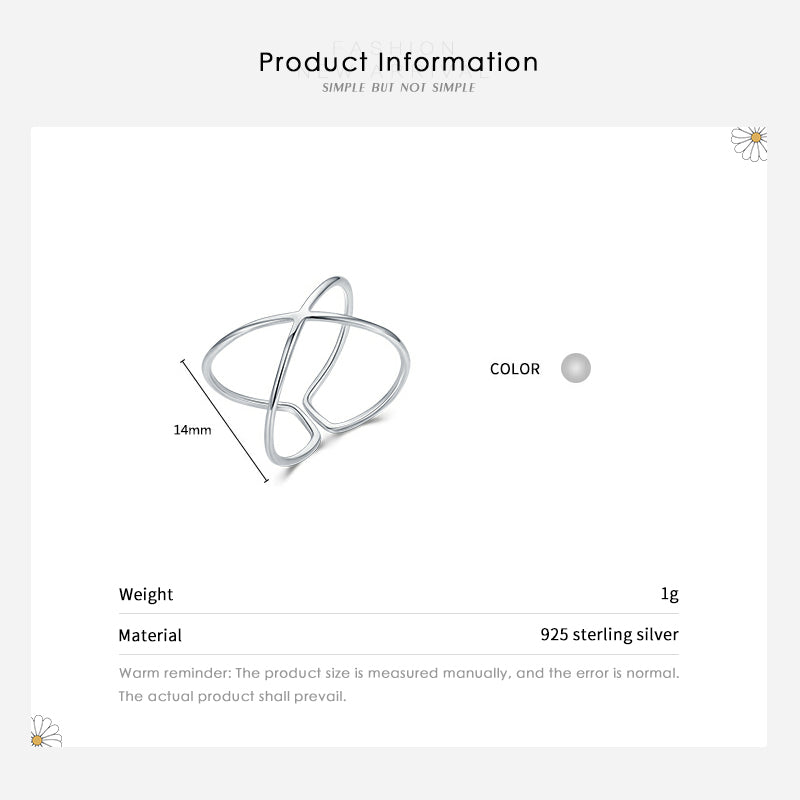Click the Material label
Image resolution: width=800 pixels, height=800 pixels.
click(x=150, y=635)
